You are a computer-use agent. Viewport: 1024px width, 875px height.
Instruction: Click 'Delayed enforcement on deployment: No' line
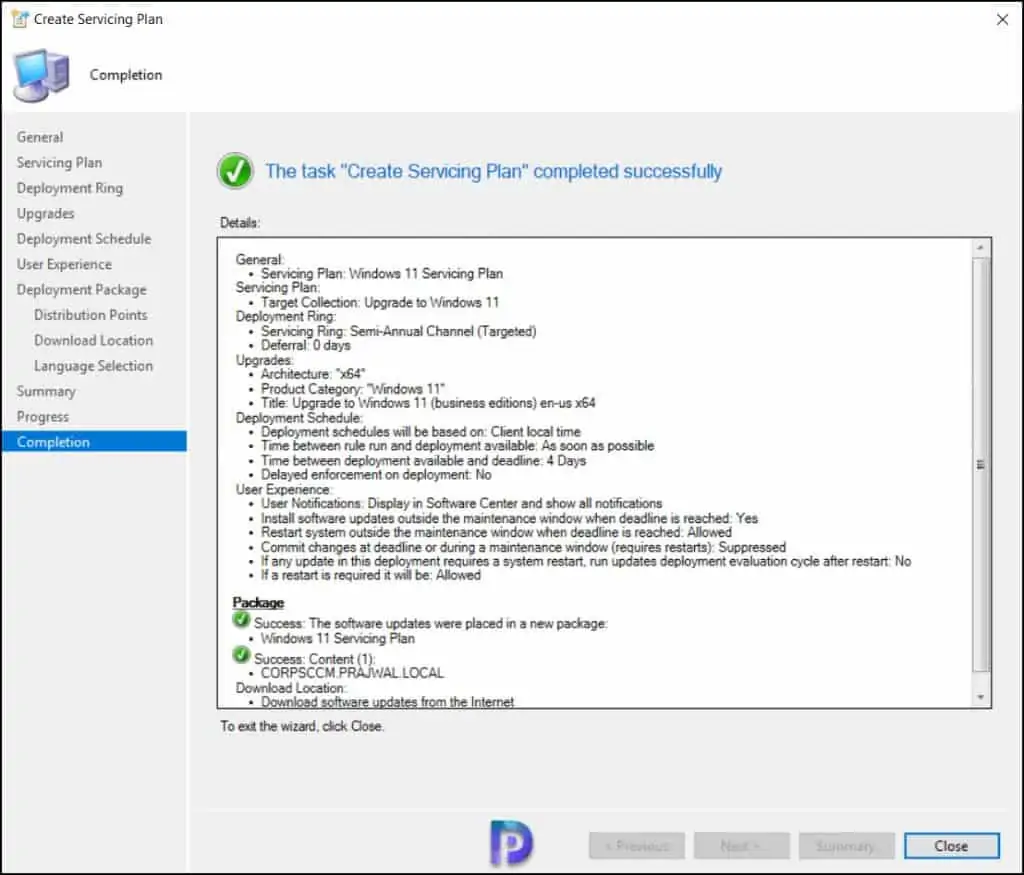click(376, 475)
